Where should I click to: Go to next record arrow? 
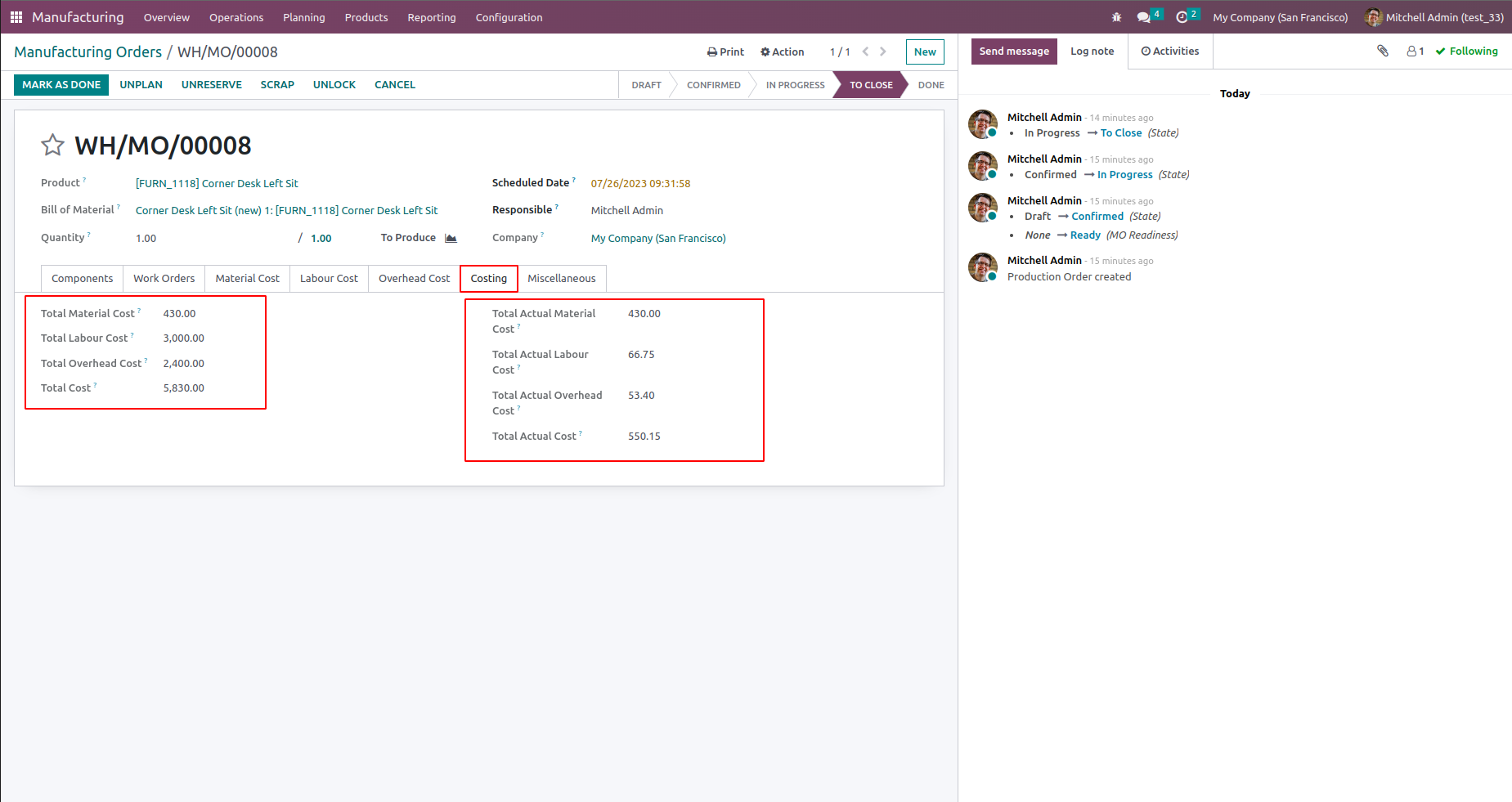pos(883,52)
